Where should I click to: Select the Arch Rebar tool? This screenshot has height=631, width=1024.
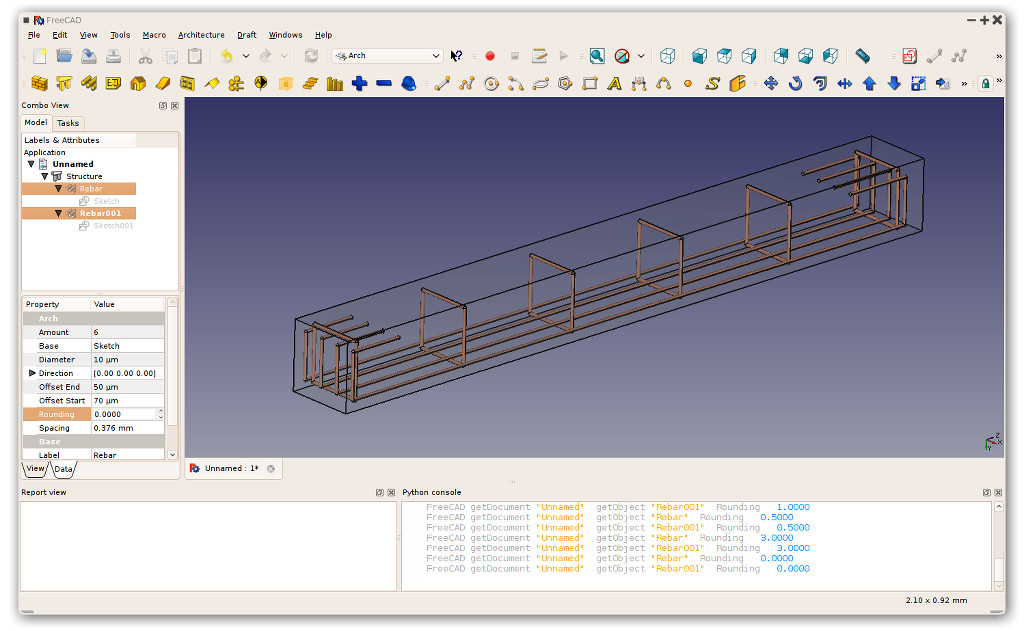[89, 84]
